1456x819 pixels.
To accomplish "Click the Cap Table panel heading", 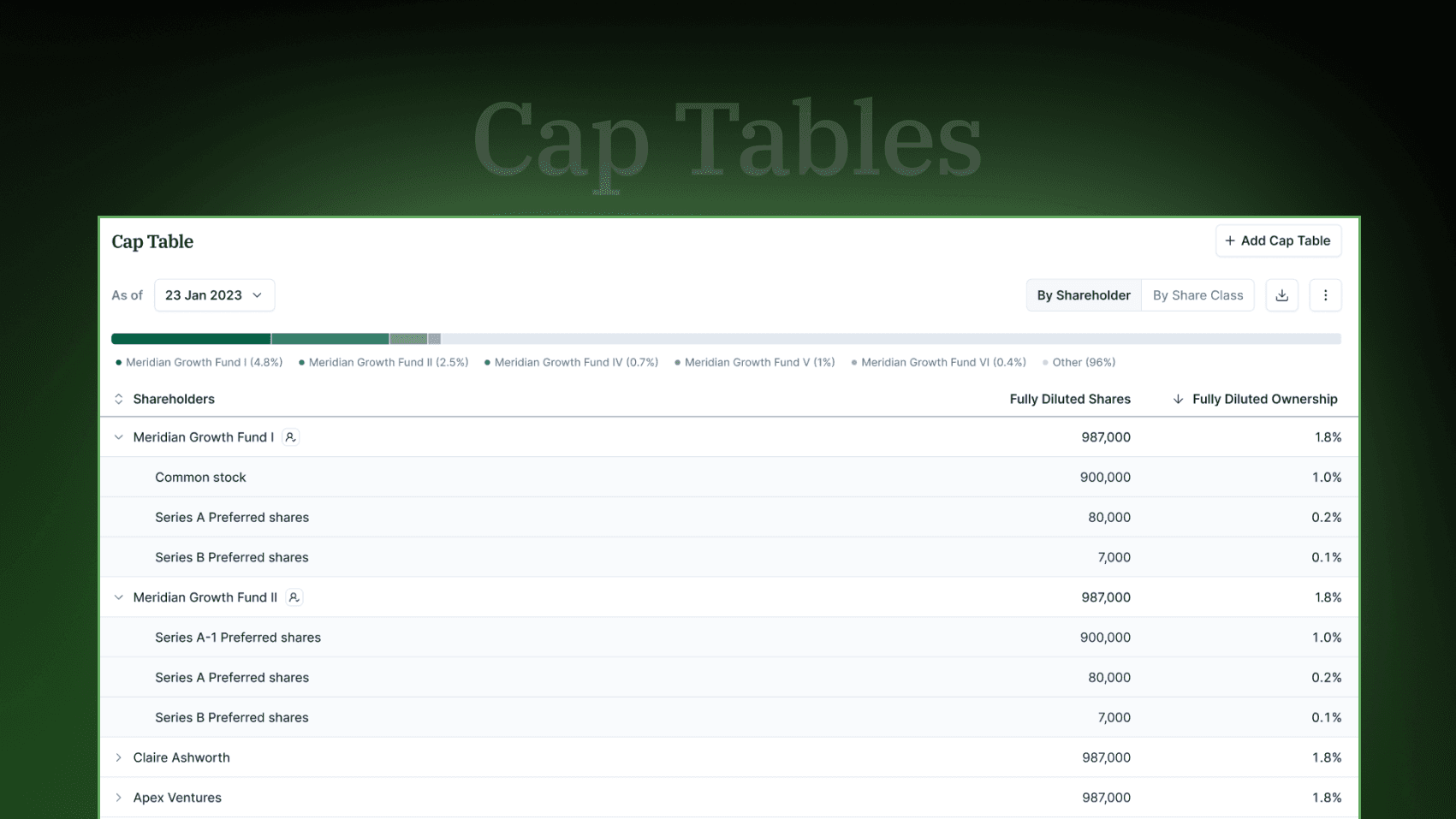I will point(152,241).
